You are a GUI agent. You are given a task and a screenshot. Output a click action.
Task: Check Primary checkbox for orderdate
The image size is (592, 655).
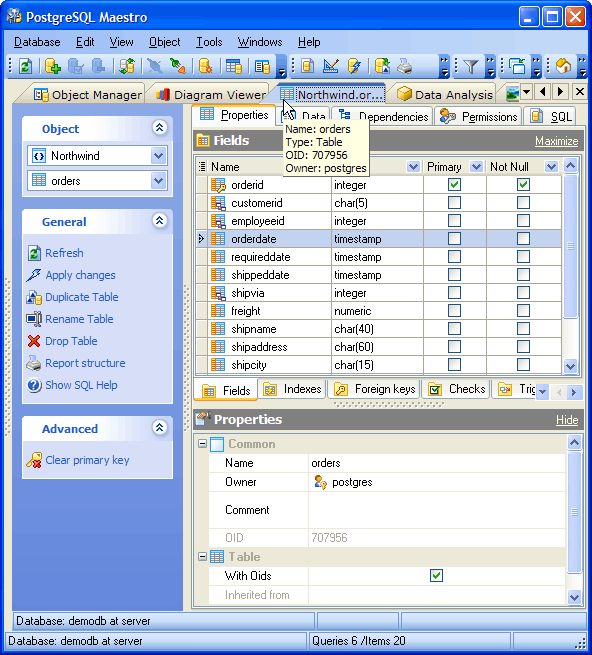tap(454, 239)
